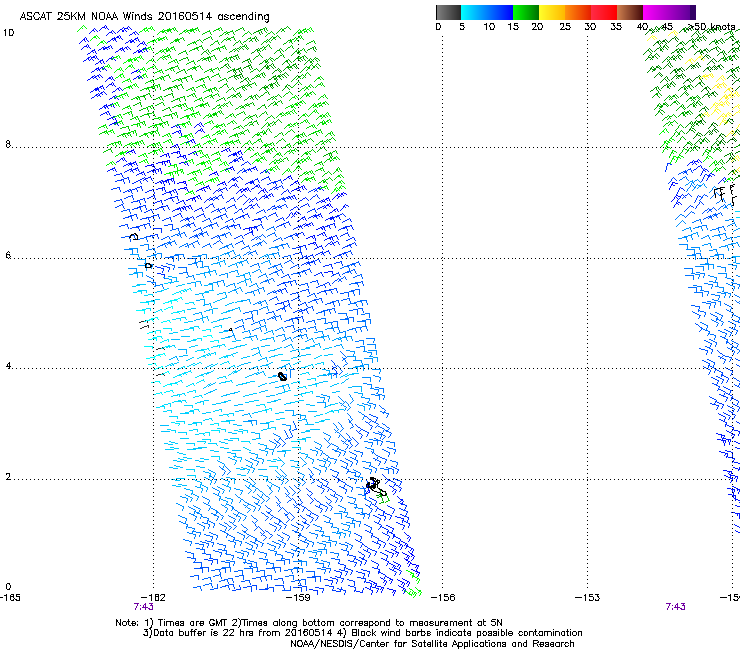Screen dimensions: 740x650
Task: Click the latitude axis label '0' at bottom left
Action: (x=8, y=587)
